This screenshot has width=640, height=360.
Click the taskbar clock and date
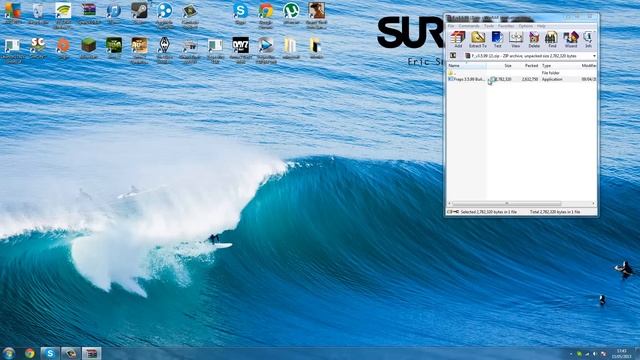[x=621, y=353]
